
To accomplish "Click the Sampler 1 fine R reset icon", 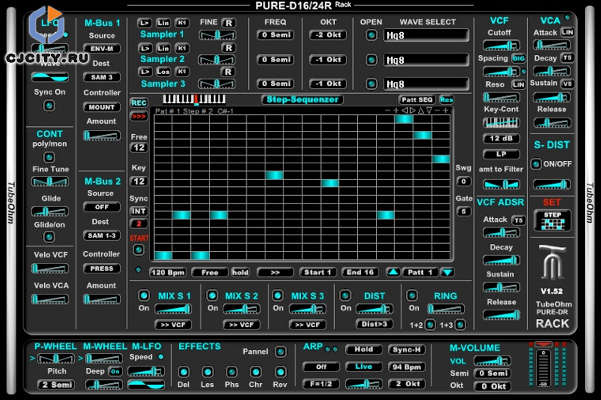I will [228, 23].
